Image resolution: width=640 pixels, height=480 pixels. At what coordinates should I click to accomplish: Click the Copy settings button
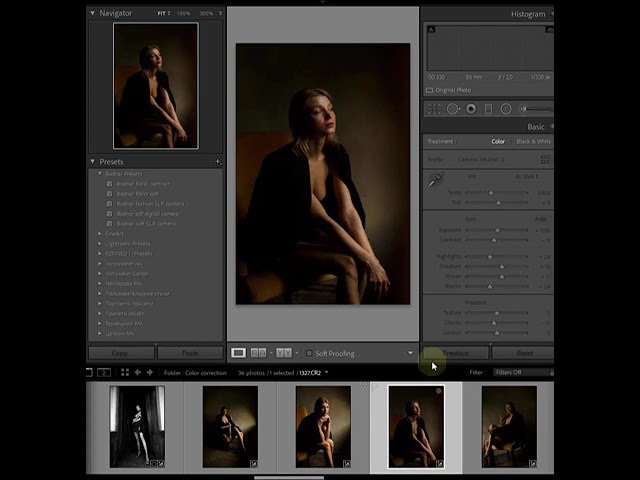119,353
